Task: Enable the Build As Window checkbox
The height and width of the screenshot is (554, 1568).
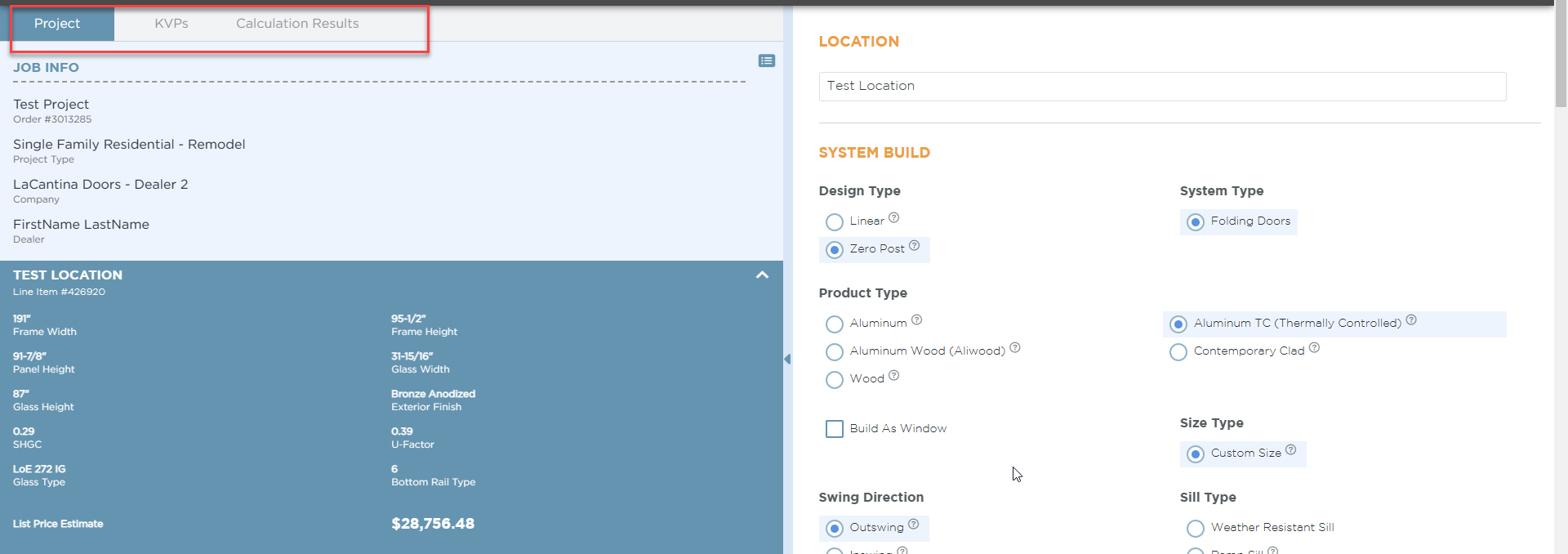Action: tap(834, 429)
